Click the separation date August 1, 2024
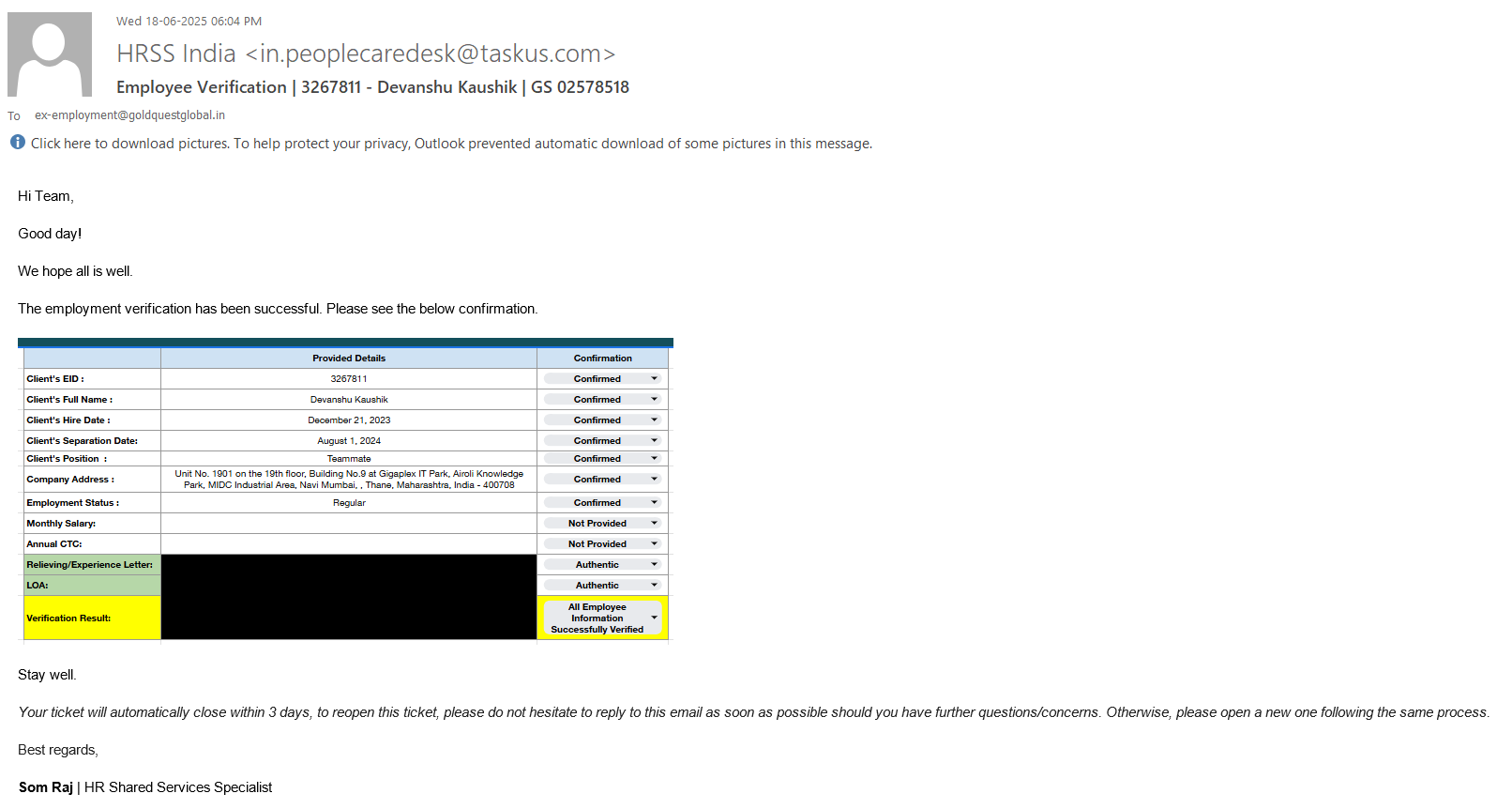This screenshot has height=809, width=1512. coord(349,441)
